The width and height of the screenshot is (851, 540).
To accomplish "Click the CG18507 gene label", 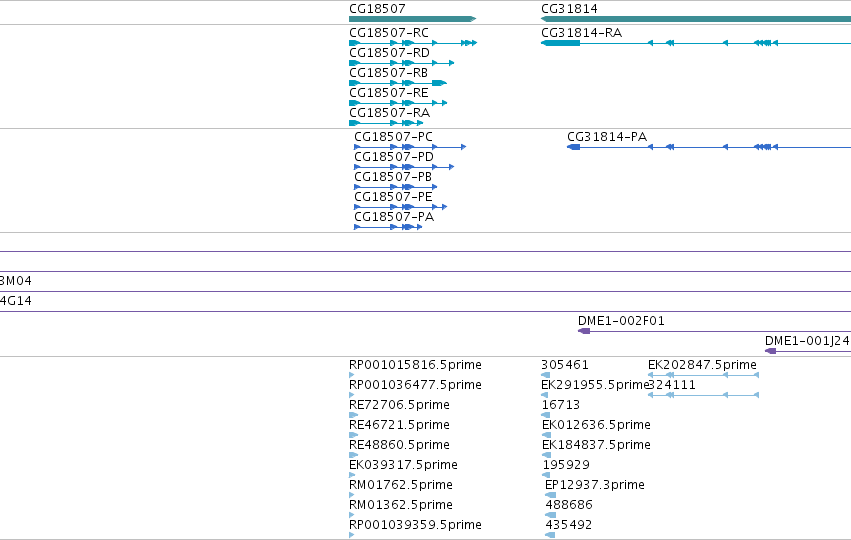I will coord(377,9).
